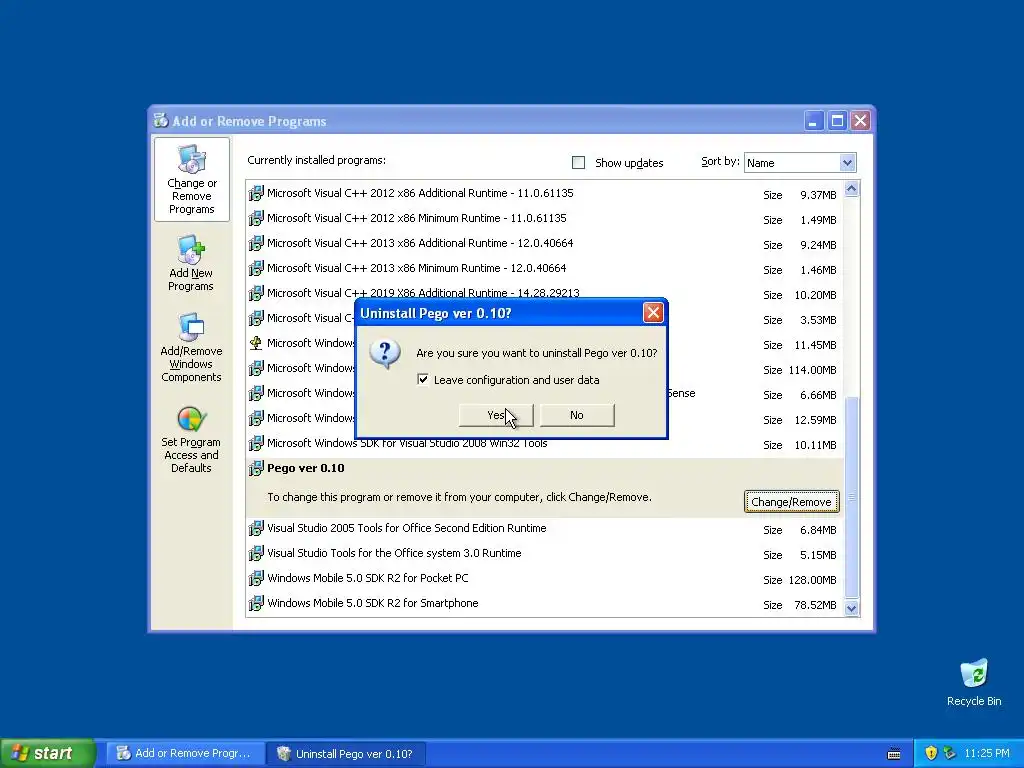Click the 128.00MB size value
The image size is (1024, 768).
pyautogui.click(x=812, y=580)
